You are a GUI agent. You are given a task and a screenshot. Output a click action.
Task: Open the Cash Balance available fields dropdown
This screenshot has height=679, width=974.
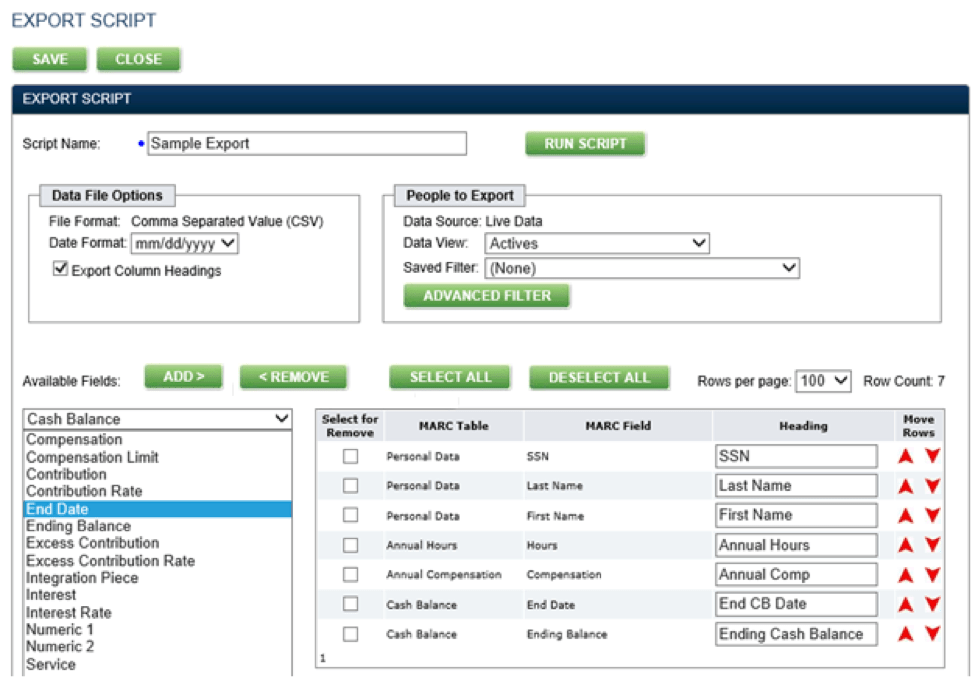coord(157,419)
